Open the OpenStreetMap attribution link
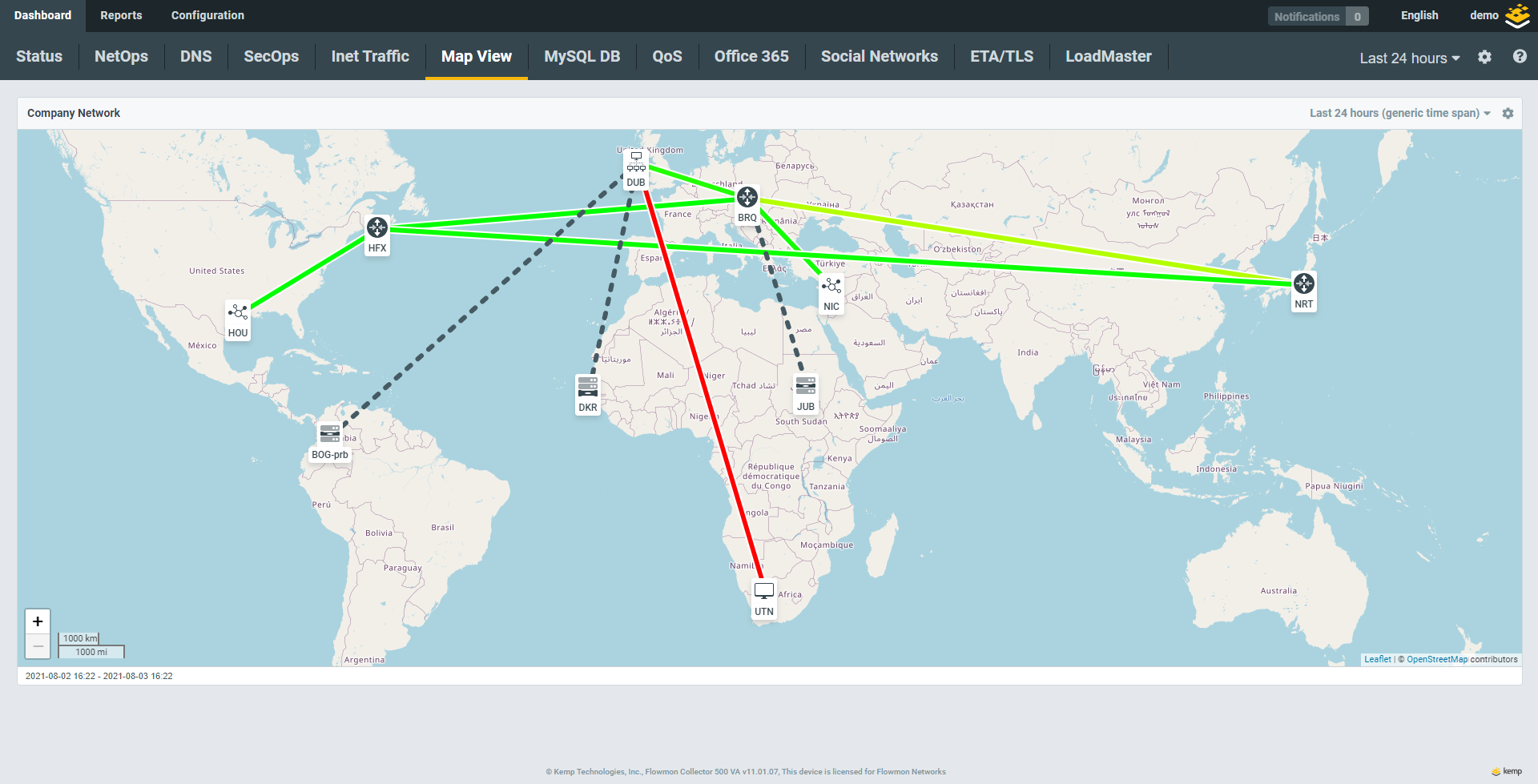This screenshot has width=1538, height=784. point(1437,660)
